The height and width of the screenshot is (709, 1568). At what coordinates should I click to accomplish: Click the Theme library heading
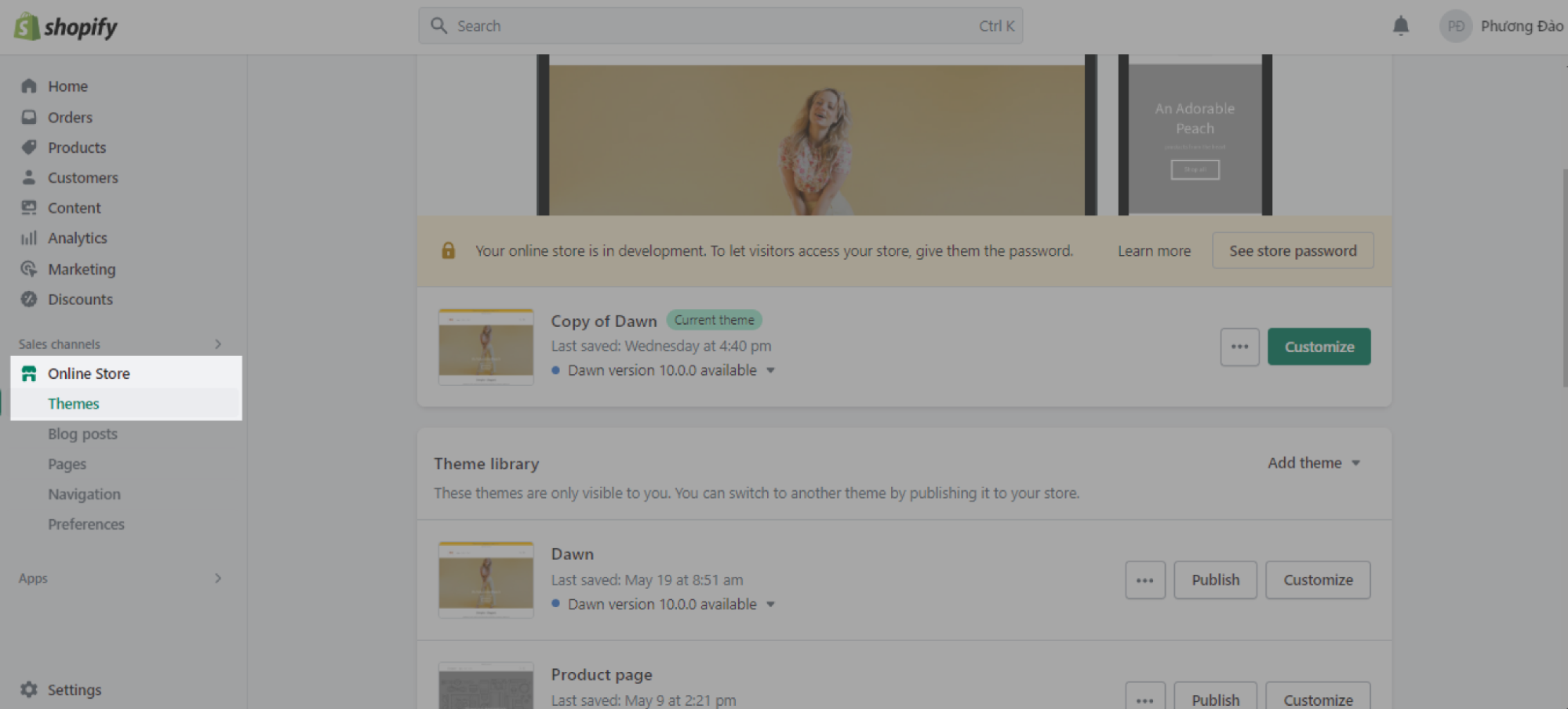[x=486, y=464]
